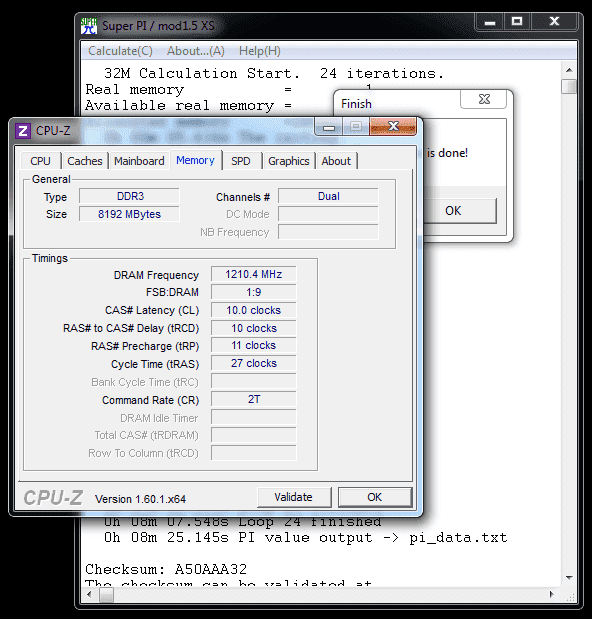Click the horizontal scrollbar left arrow in Super PI
This screenshot has width=592, height=619.
tap(89, 594)
